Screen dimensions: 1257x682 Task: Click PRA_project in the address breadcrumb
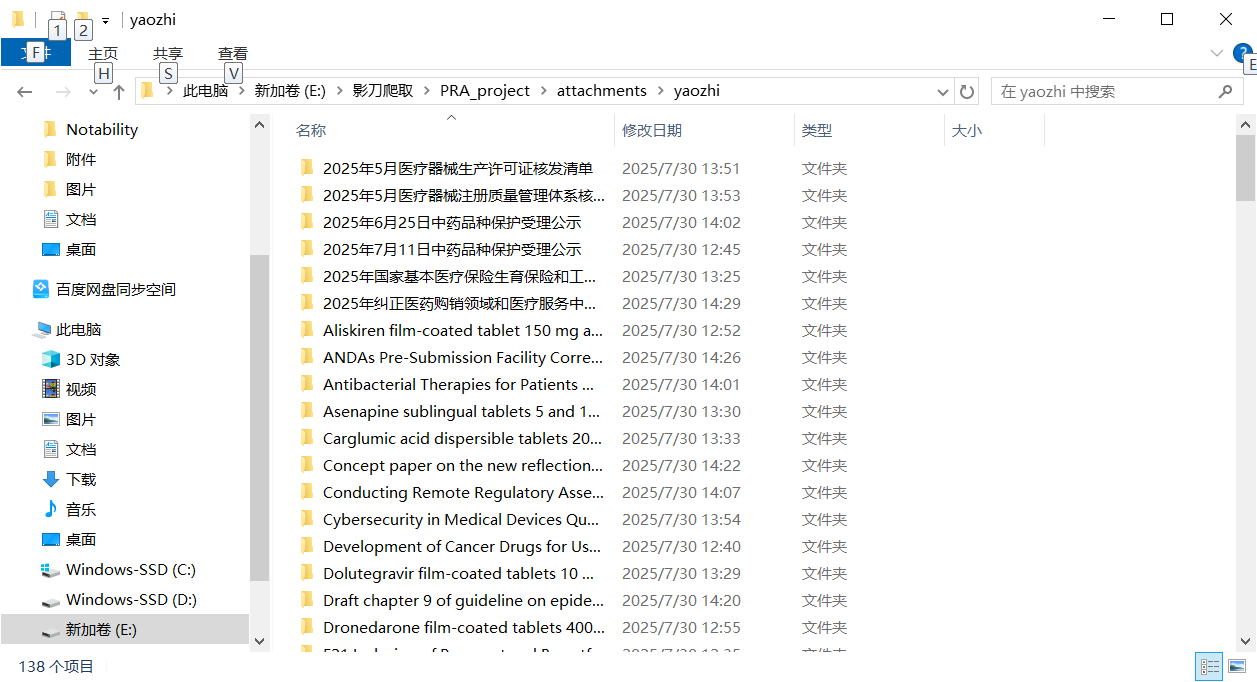[485, 91]
